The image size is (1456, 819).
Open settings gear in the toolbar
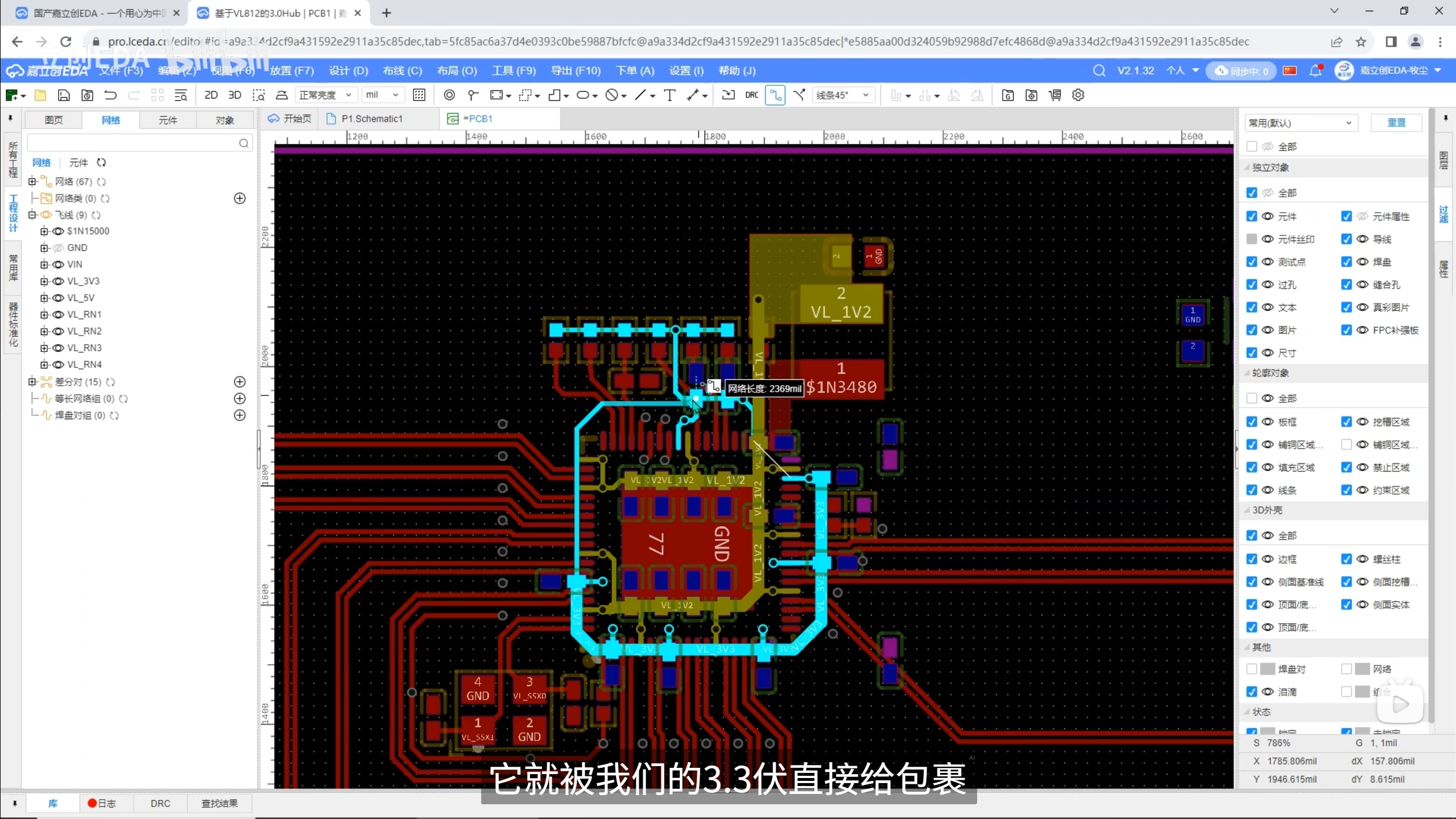click(x=1078, y=95)
